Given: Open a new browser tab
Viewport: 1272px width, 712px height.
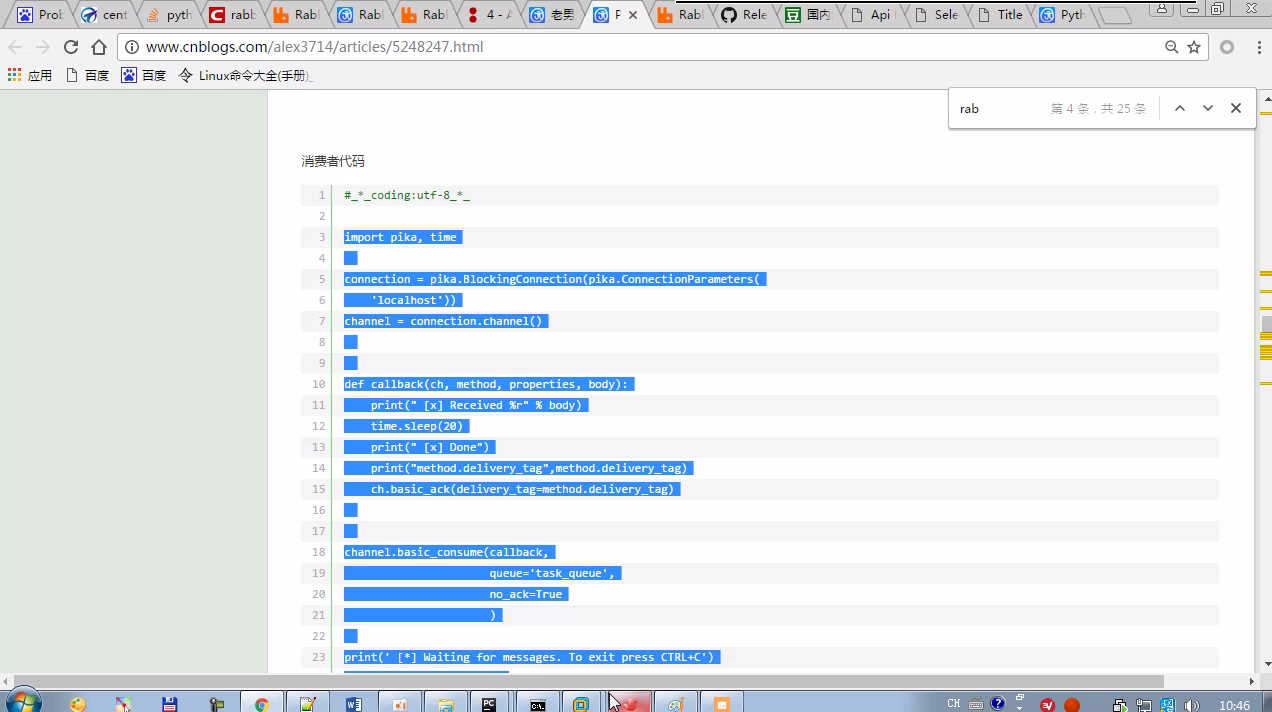Looking at the screenshot, I should pyautogui.click(x=1116, y=16).
